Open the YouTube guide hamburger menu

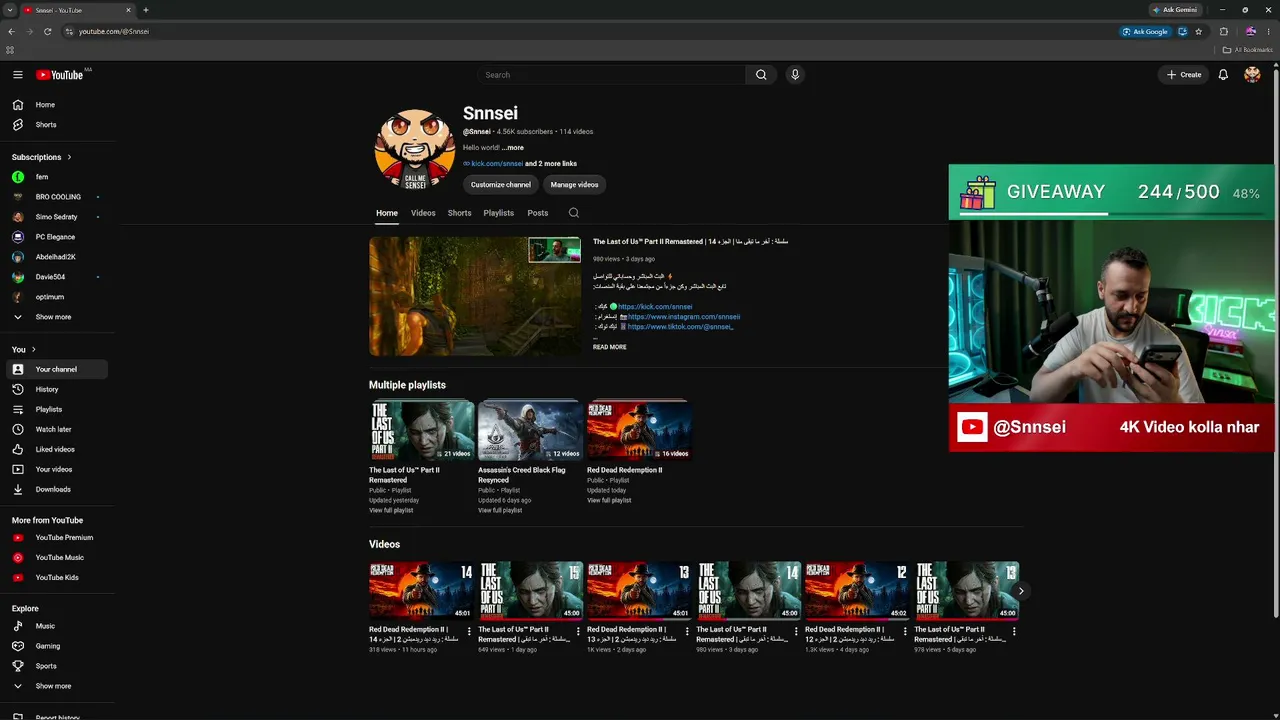pyautogui.click(x=18, y=75)
